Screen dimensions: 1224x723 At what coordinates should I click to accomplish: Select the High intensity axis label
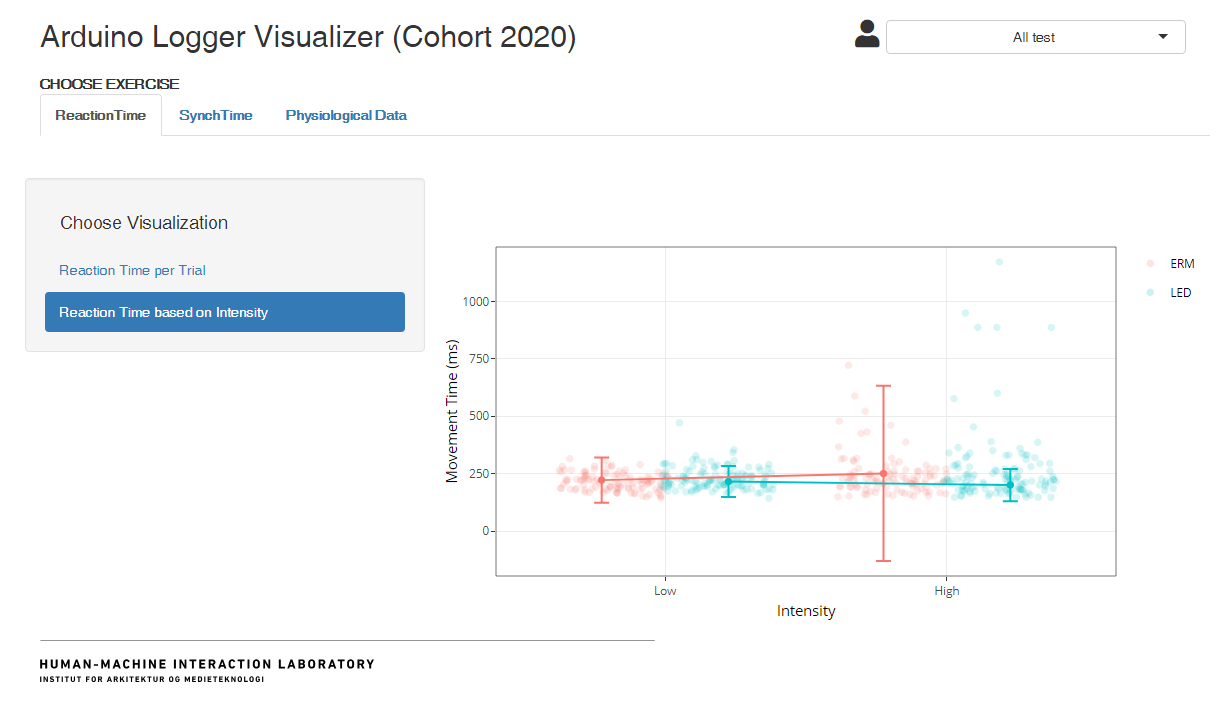[946, 590]
